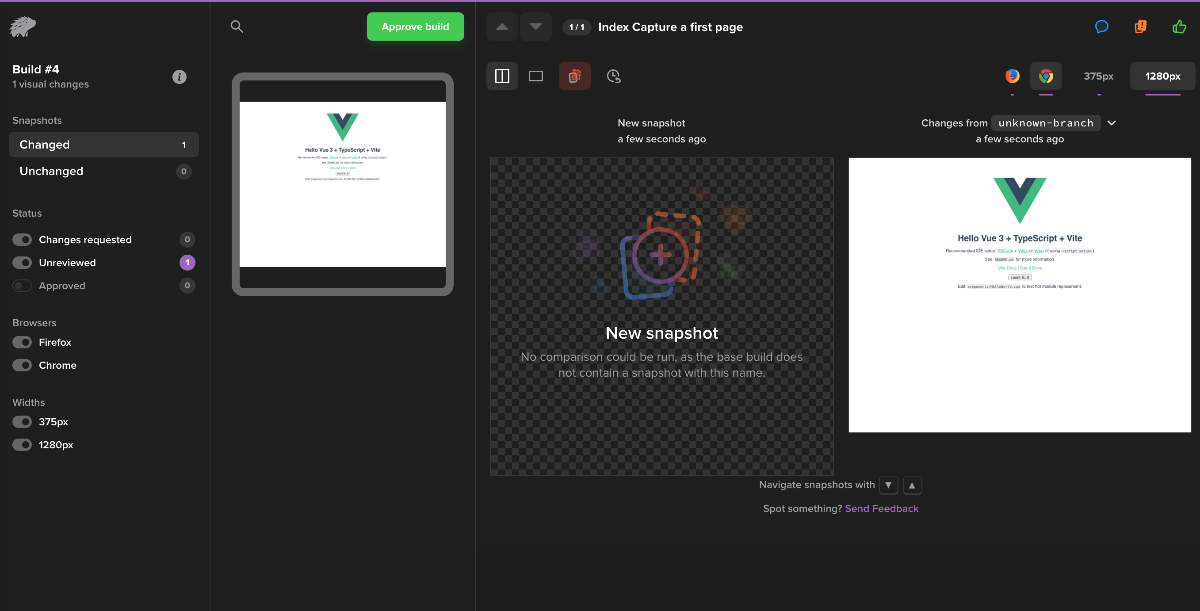Viewport: 1200px width, 611px height.
Task: Select the Unchanged snapshots category
Action: (104, 171)
